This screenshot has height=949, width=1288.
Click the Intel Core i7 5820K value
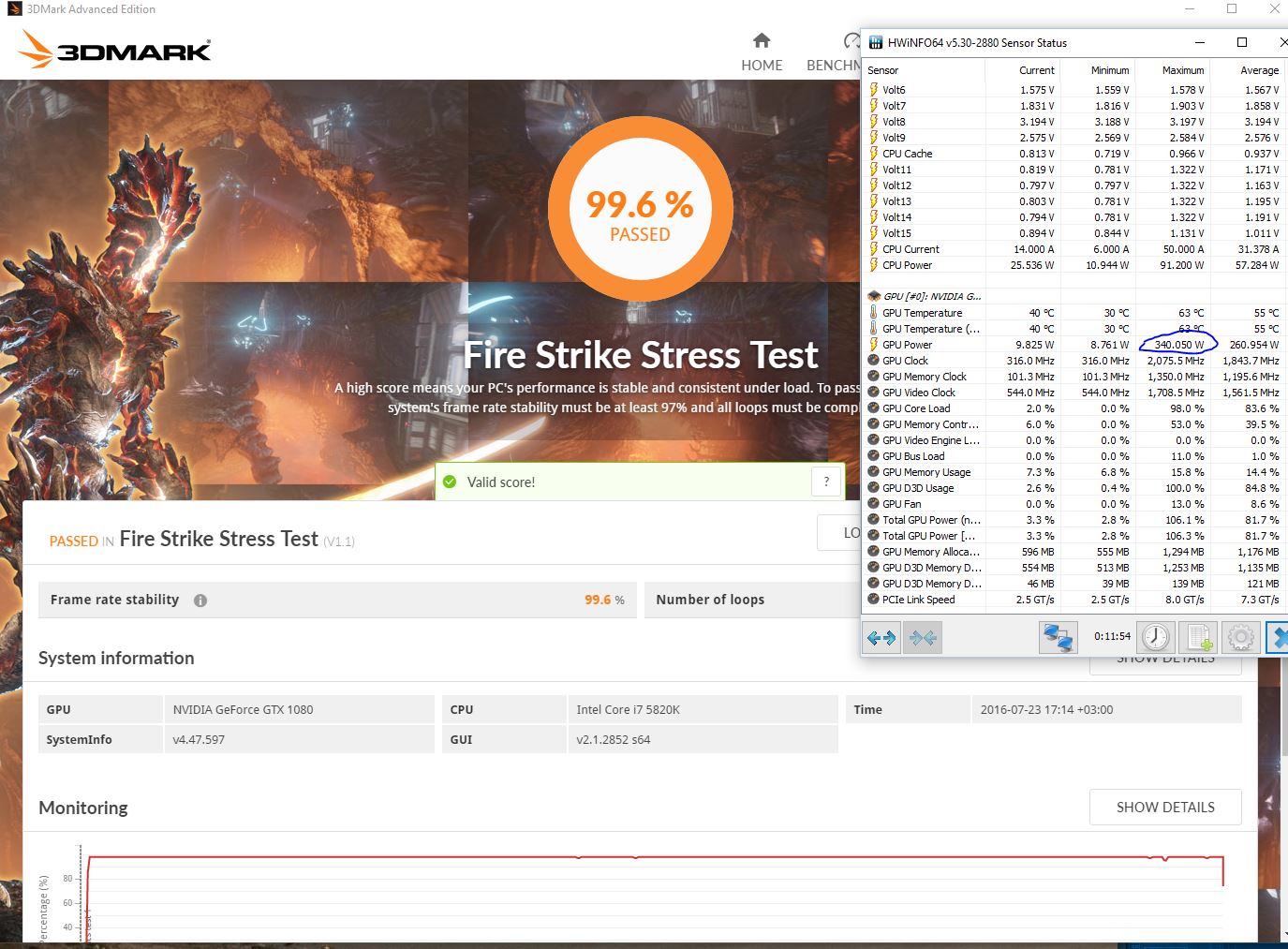pyautogui.click(x=629, y=710)
